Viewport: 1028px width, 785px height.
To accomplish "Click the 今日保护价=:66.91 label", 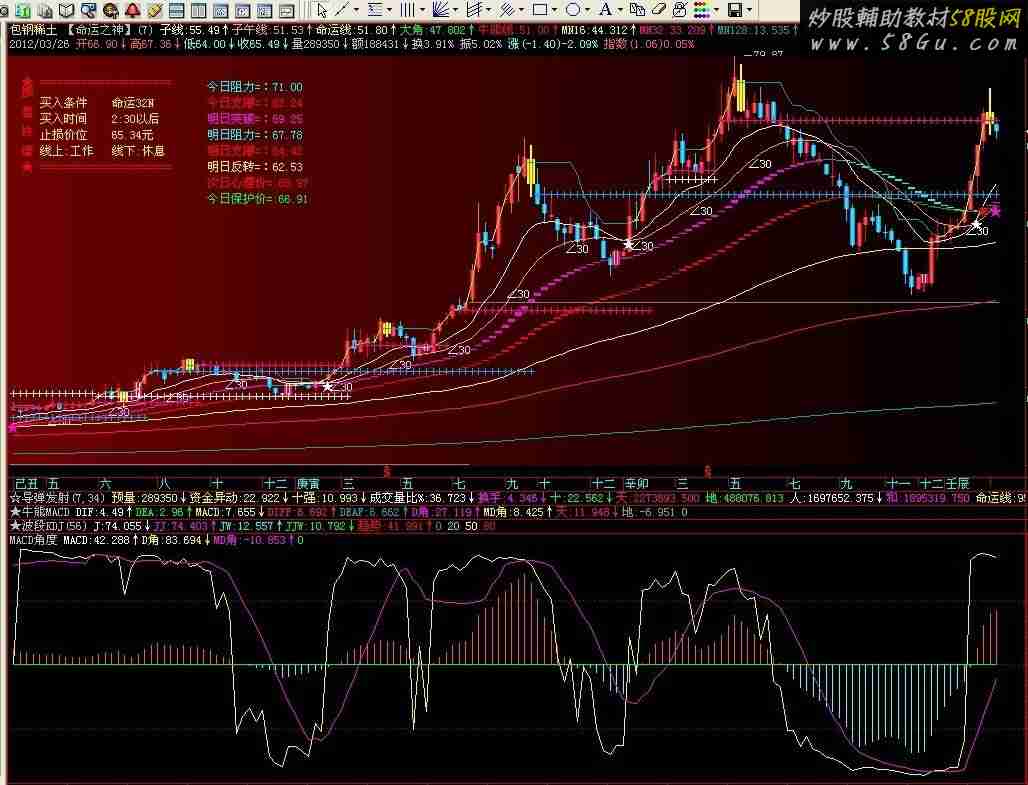I will 257,199.
